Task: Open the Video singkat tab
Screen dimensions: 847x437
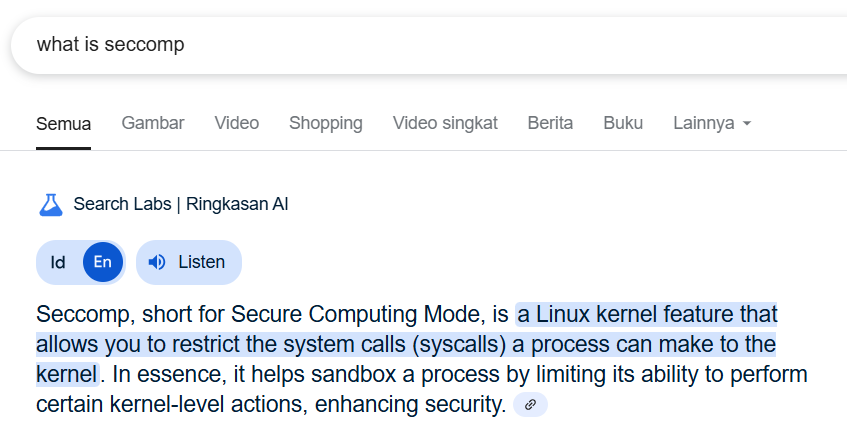Action: 445,123
